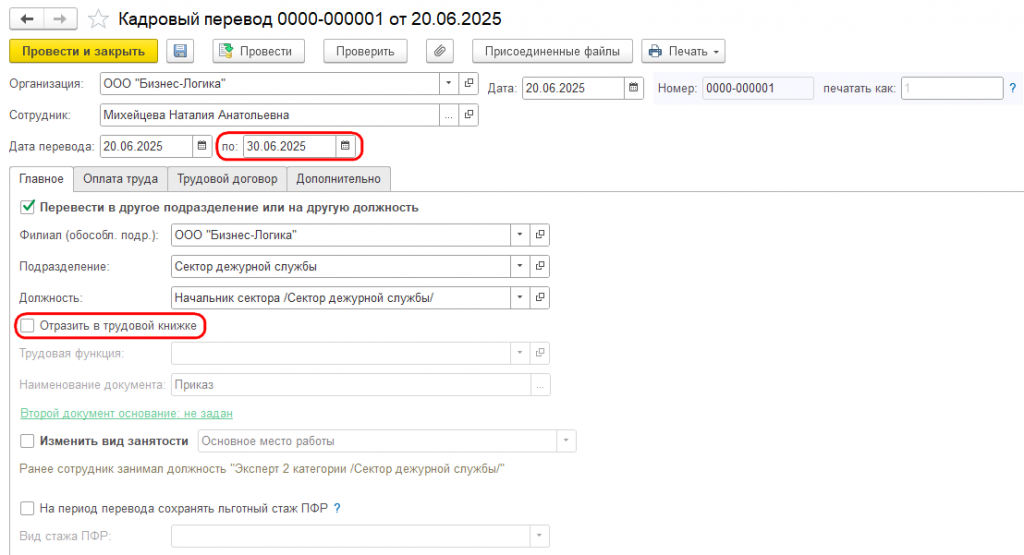
Task: Mark document as favorite with star icon
Action: click(98, 19)
